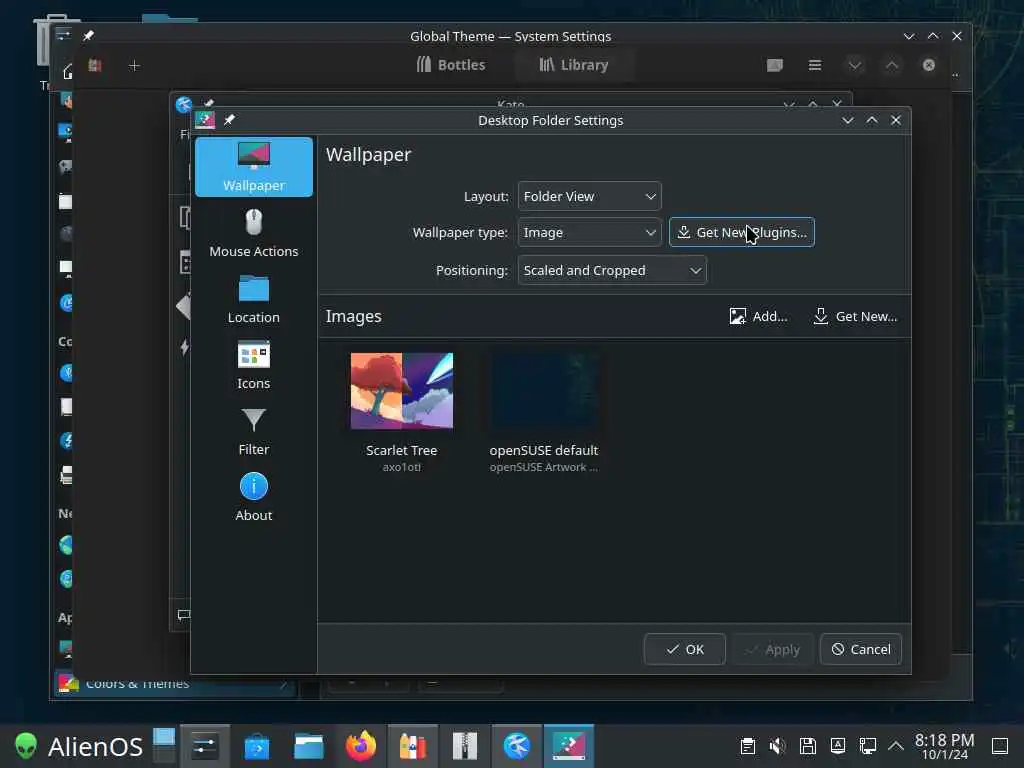
Task: Click the plus icon to add a bottle
Action: [134, 65]
